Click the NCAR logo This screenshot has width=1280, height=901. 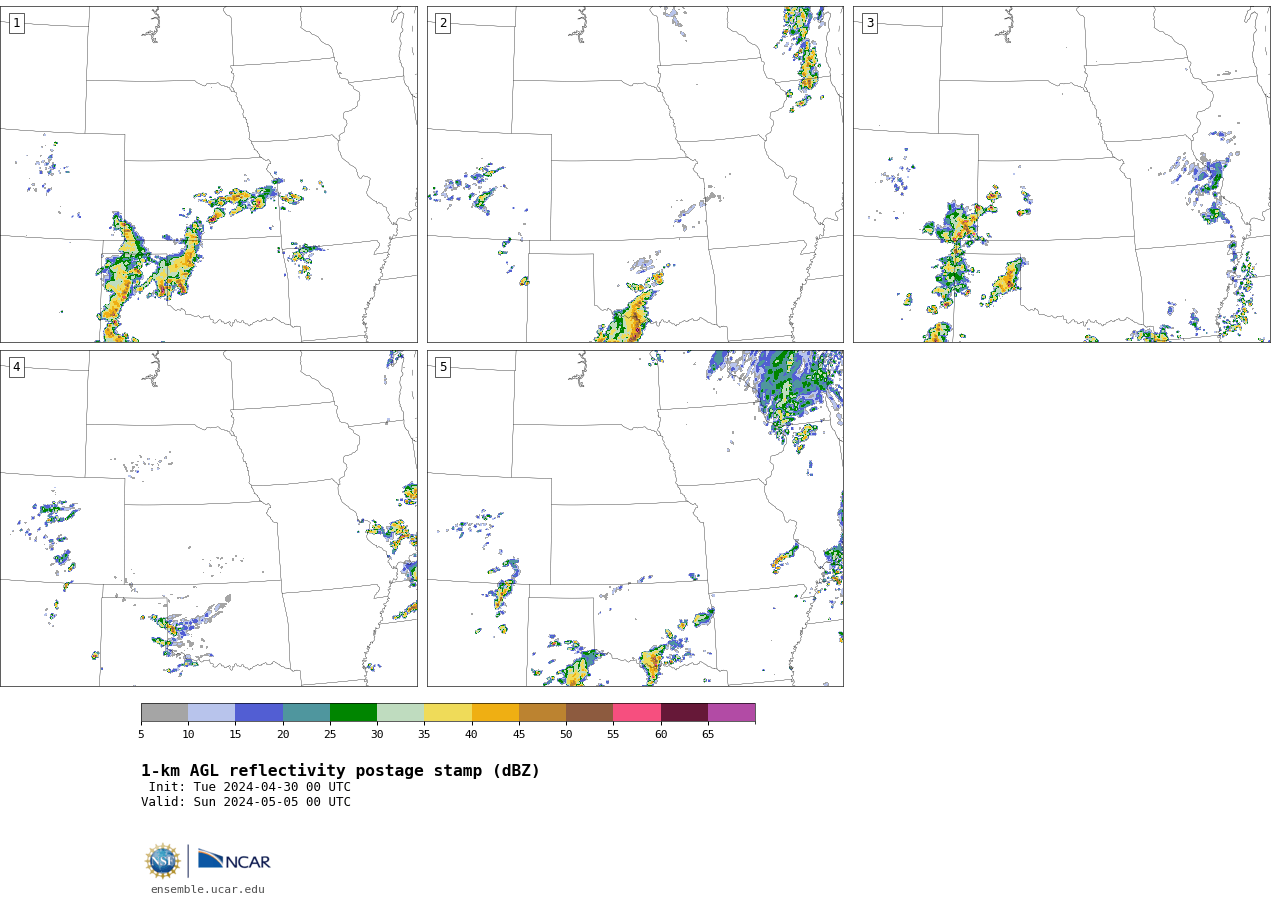[x=234, y=860]
